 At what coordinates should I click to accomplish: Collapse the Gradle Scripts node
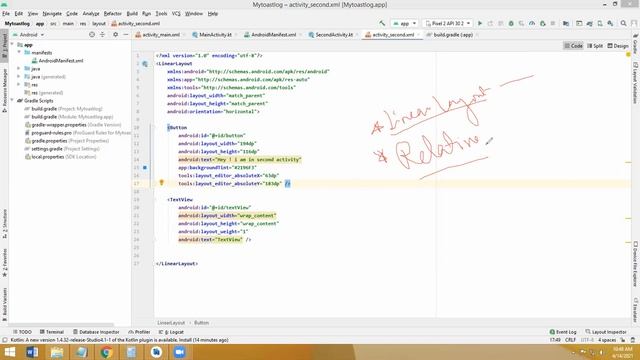pyautogui.click(x=12, y=100)
